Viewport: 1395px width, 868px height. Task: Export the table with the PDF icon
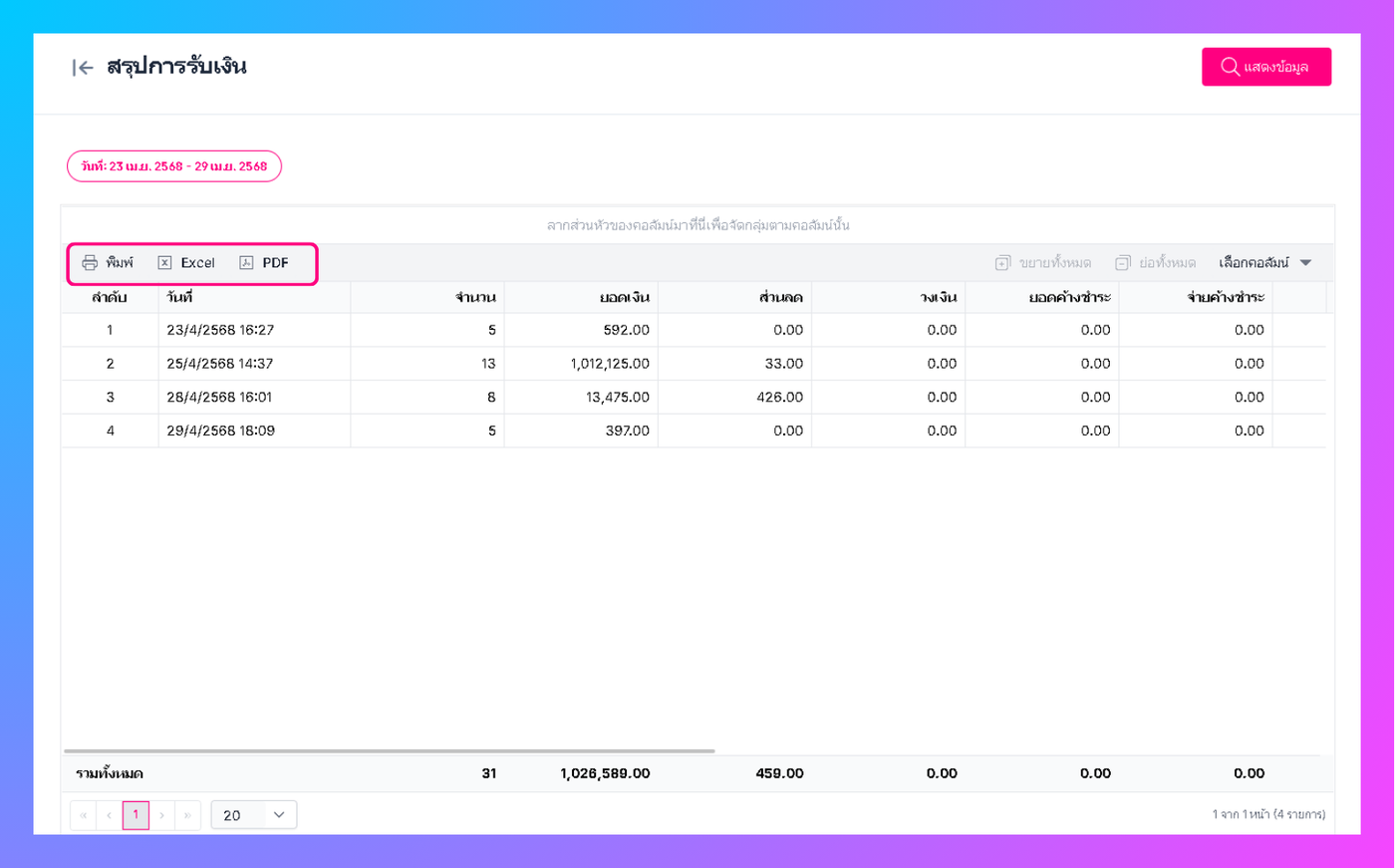pos(246,263)
